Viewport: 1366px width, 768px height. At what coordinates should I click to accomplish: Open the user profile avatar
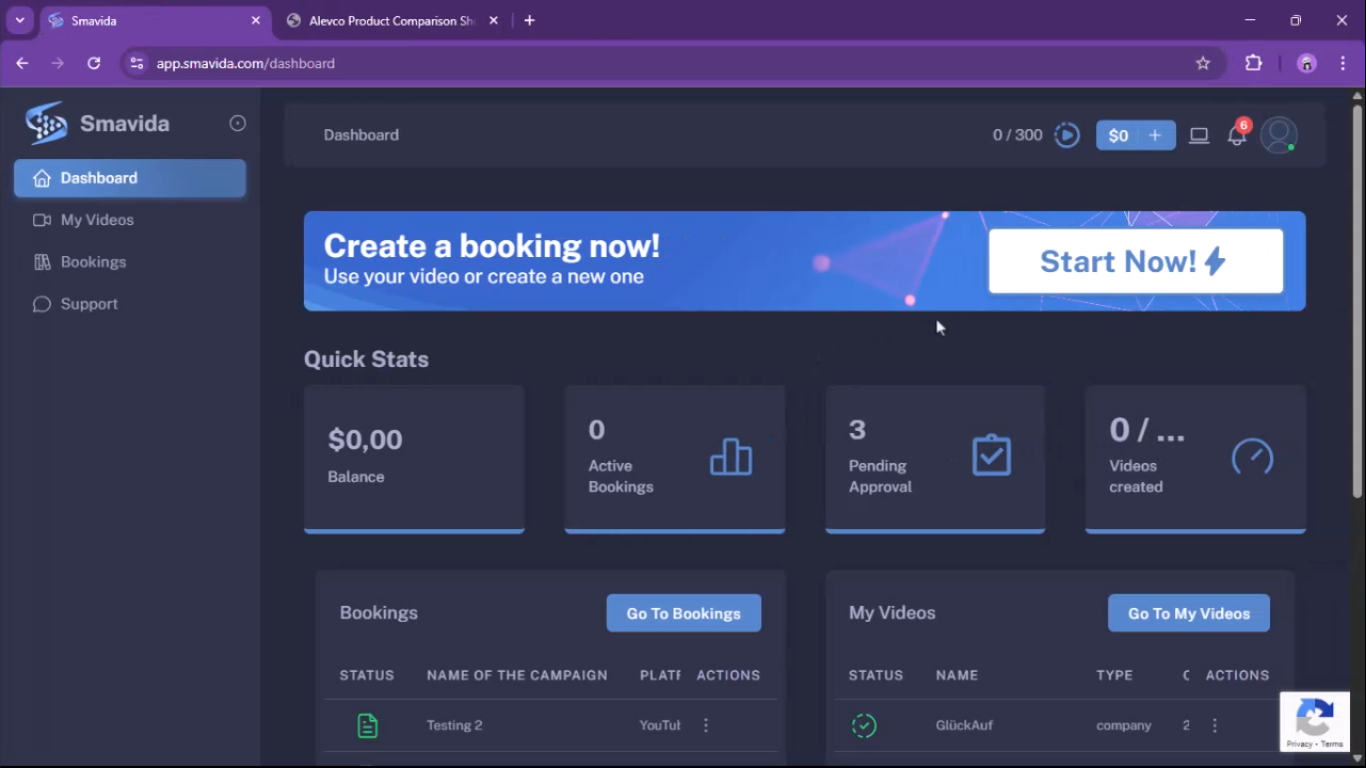click(x=1278, y=135)
